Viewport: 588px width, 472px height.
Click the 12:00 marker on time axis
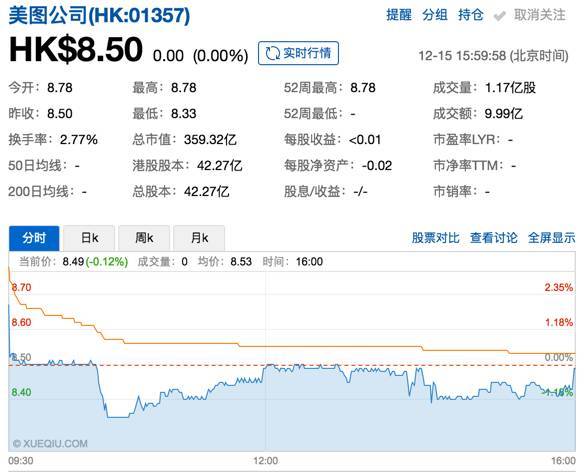[266, 461]
